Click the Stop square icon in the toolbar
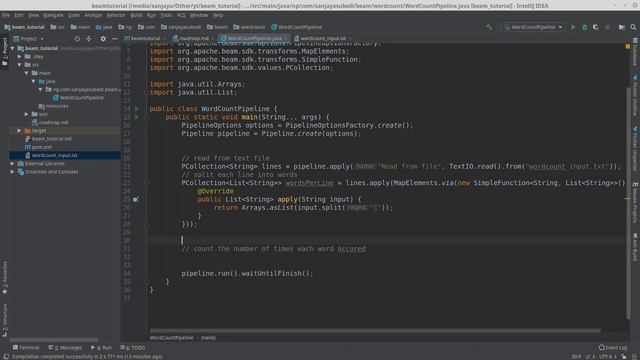Screen dimensions: 640x360 click(607, 27)
